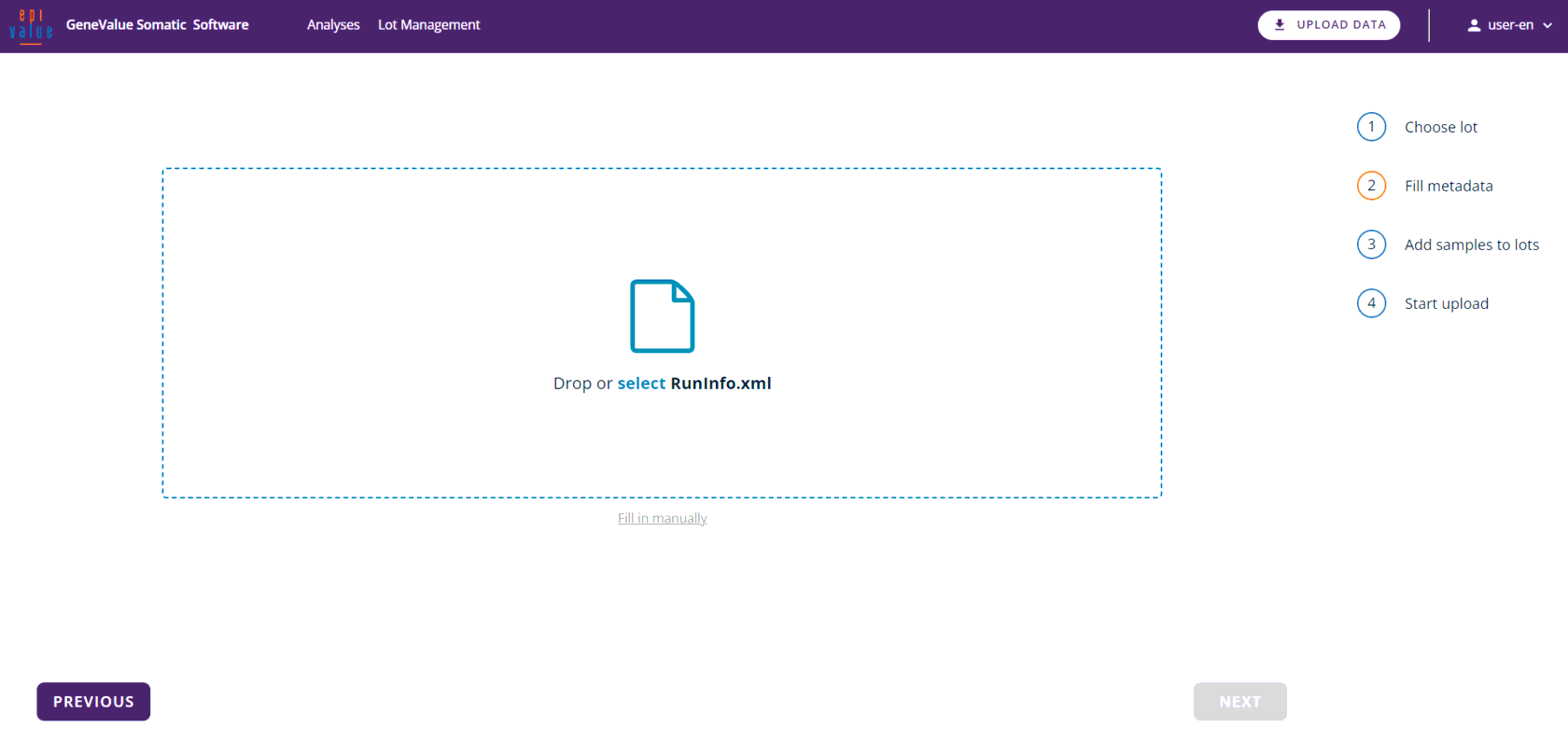
Task: Select step 4 circle in the stepper
Action: (x=1371, y=303)
